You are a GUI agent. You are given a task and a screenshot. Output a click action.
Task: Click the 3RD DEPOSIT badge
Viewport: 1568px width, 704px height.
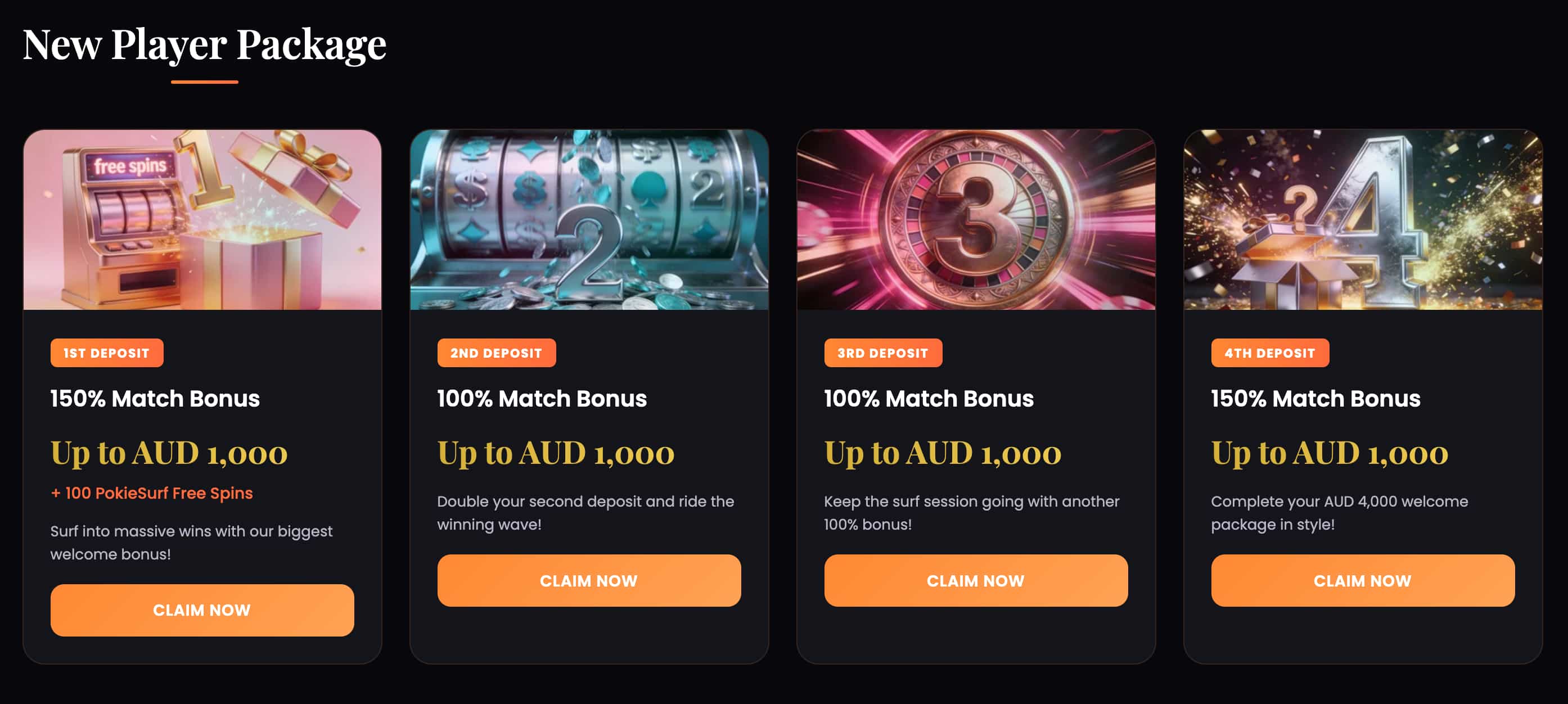[x=882, y=353]
